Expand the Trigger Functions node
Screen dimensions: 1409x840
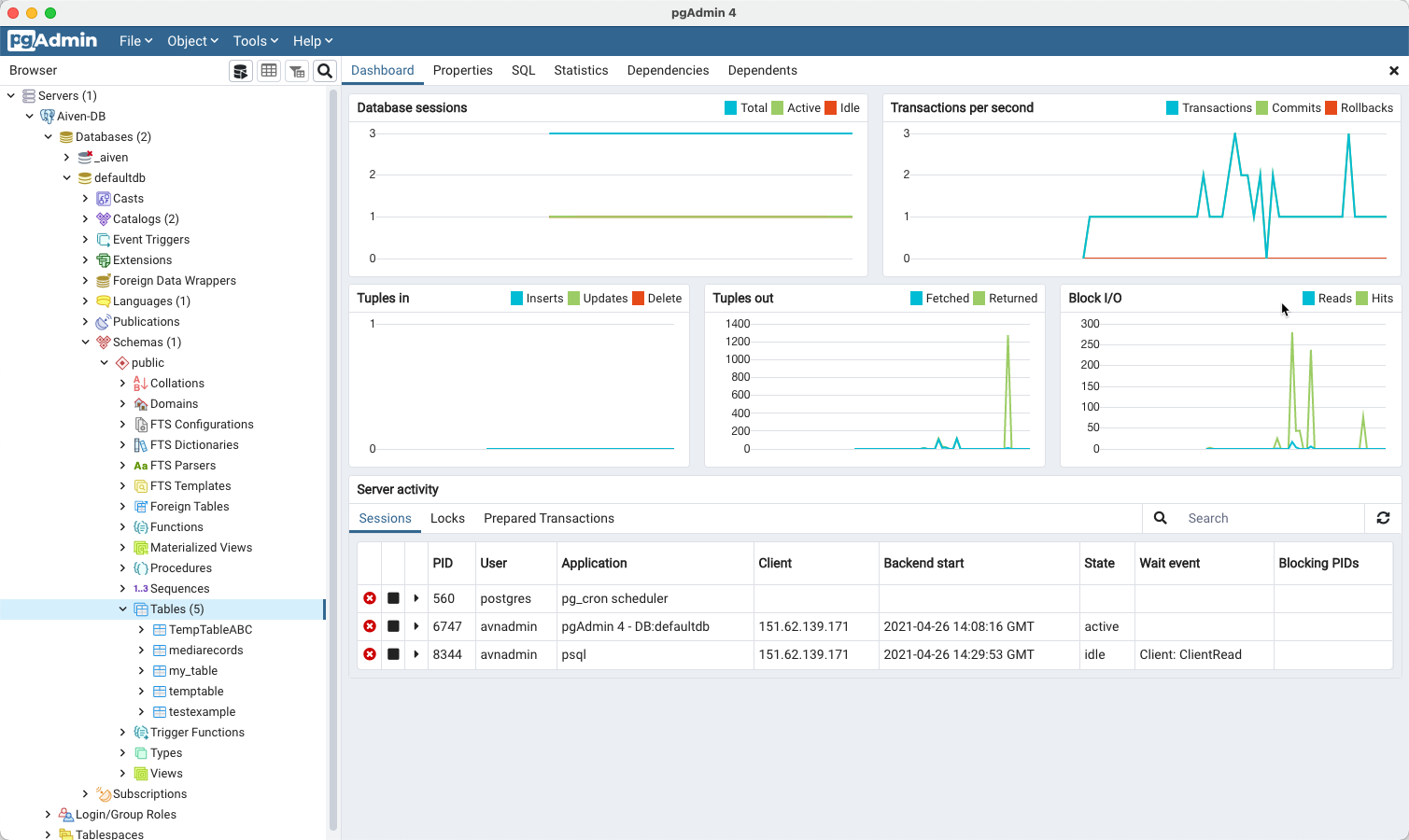(122, 732)
